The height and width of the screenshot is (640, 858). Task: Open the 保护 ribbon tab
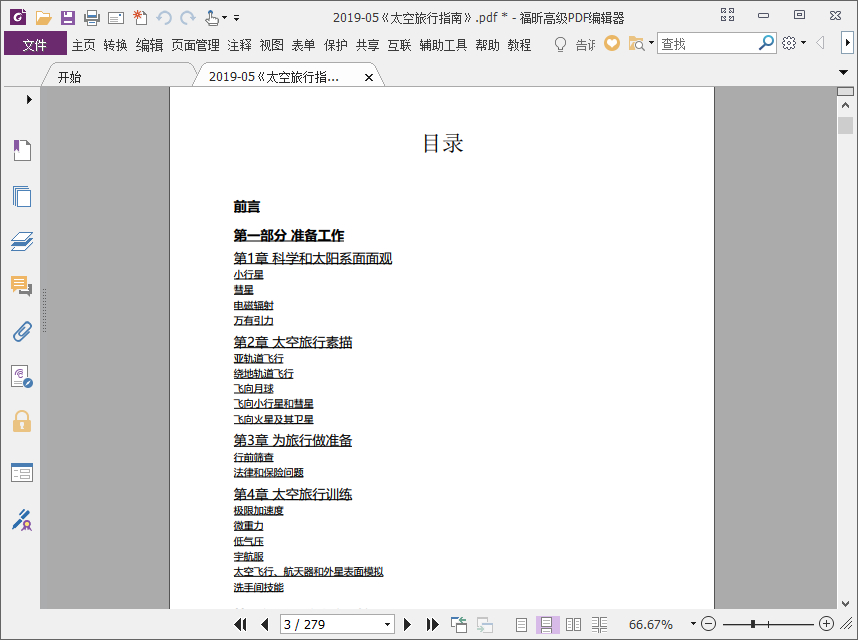point(335,45)
